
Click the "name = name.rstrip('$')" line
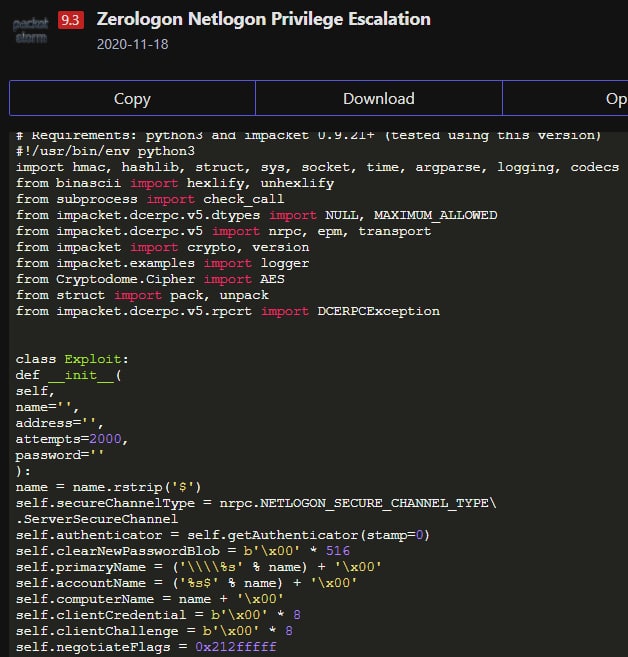click(109, 487)
